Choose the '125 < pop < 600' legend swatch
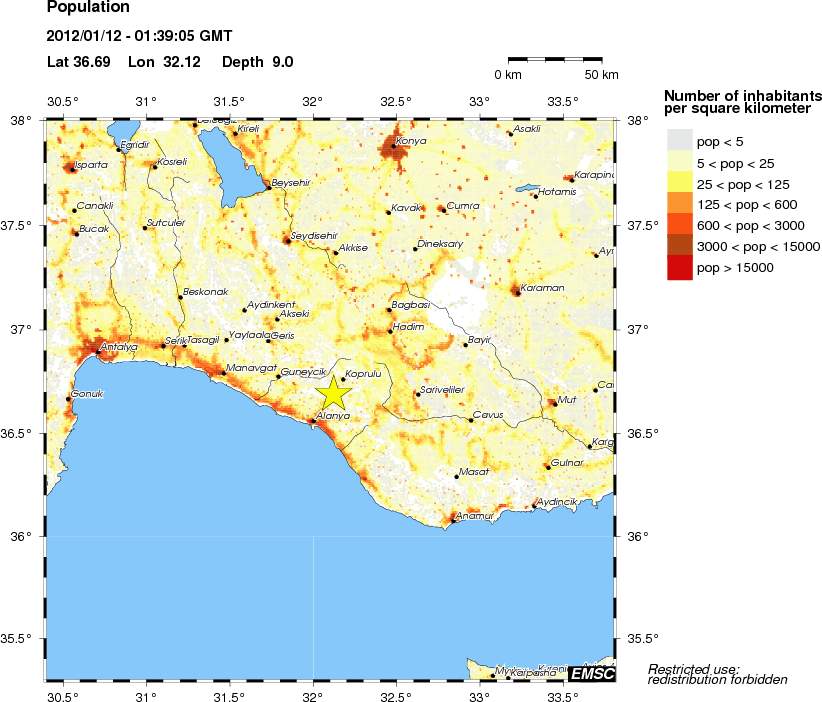Image resolution: width=822 pixels, height=702 pixels. pos(680,205)
